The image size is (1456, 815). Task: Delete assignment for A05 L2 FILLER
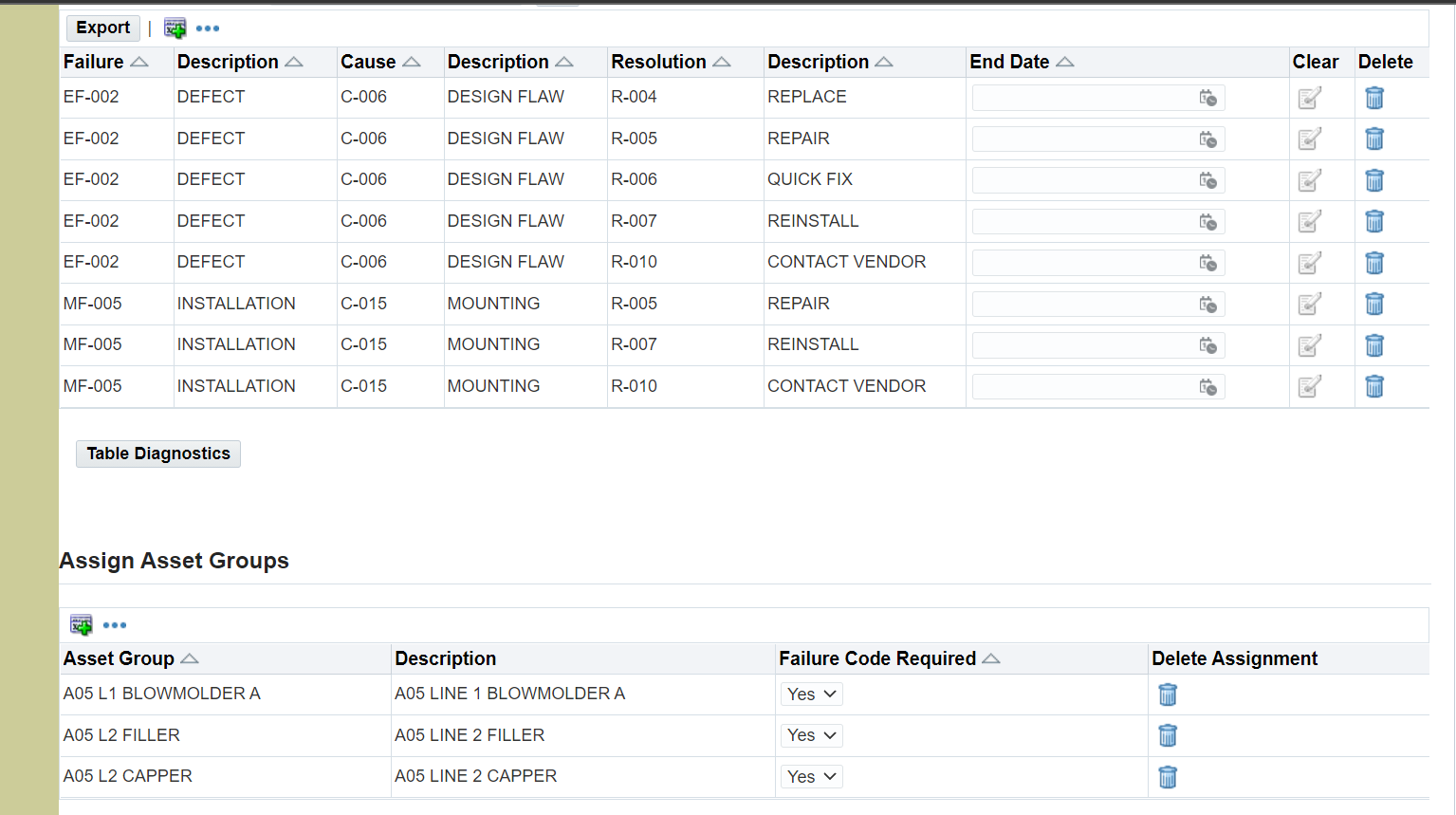pos(1168,735)
